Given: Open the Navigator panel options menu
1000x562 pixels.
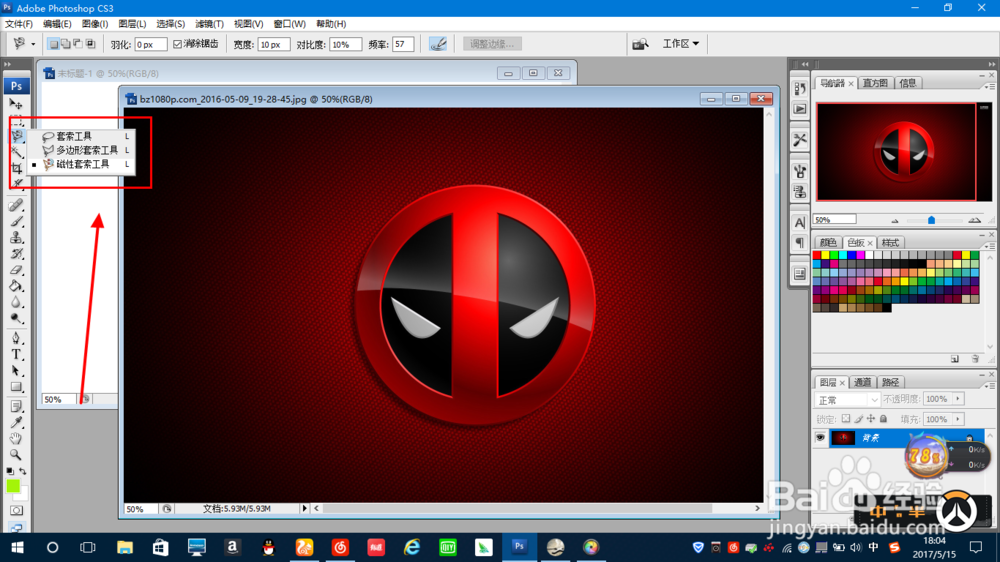Looking at the screenshot, I should tap(991, 85).
